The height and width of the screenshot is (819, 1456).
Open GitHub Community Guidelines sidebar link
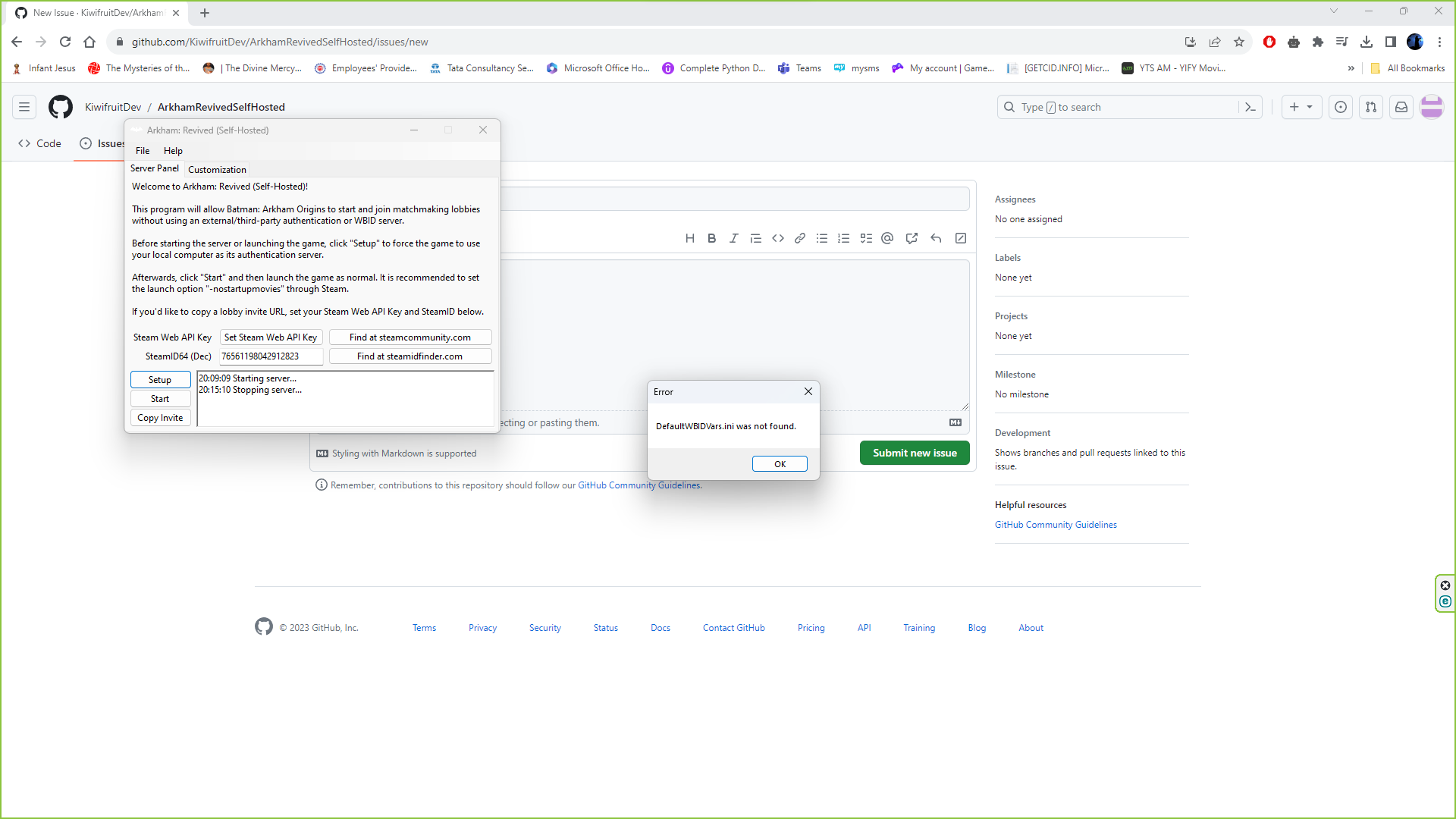pos(1056,525)
